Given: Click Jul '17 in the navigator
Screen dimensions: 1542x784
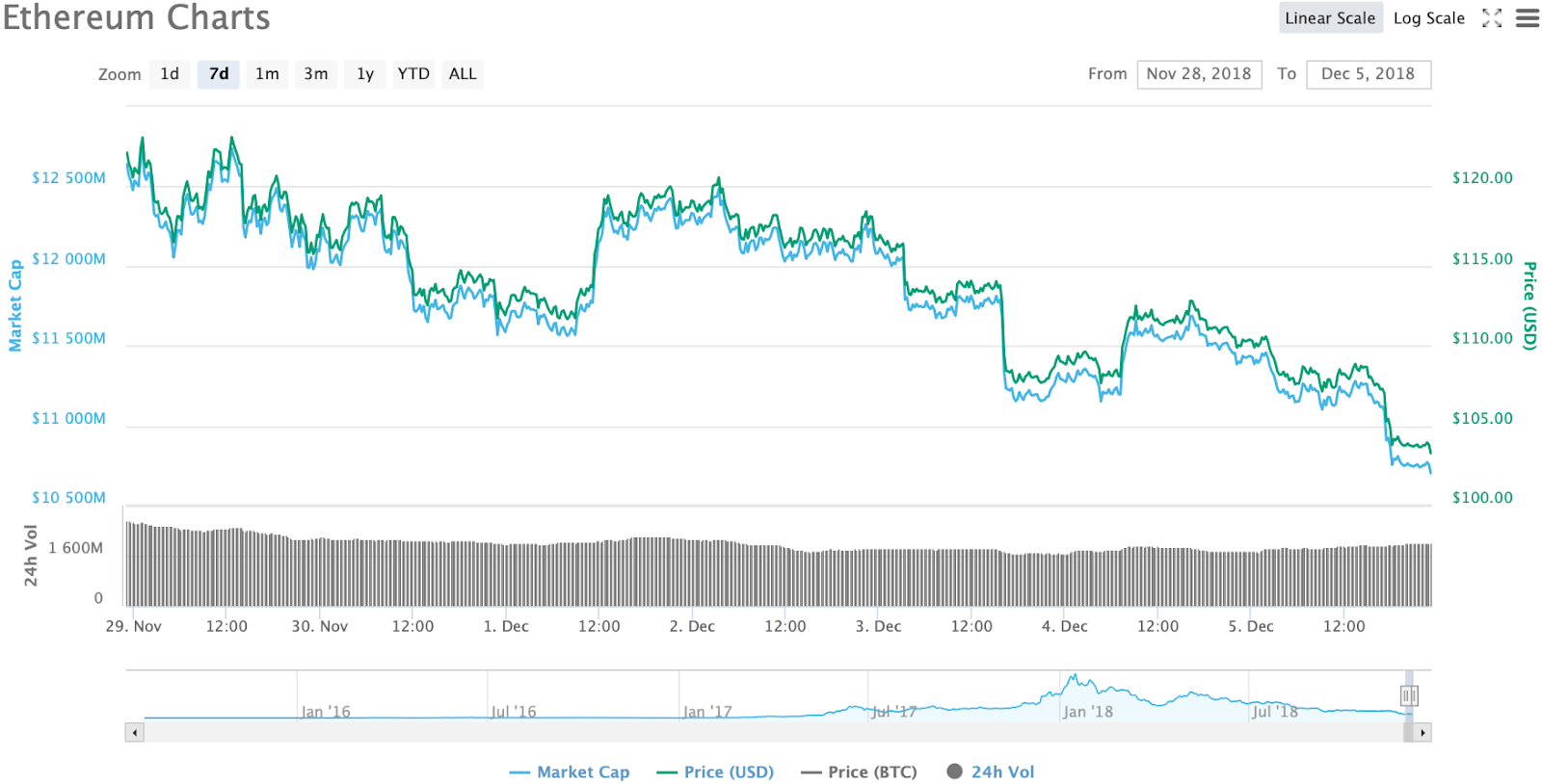Looking at the screenshot, I should [x=894, y=712].
